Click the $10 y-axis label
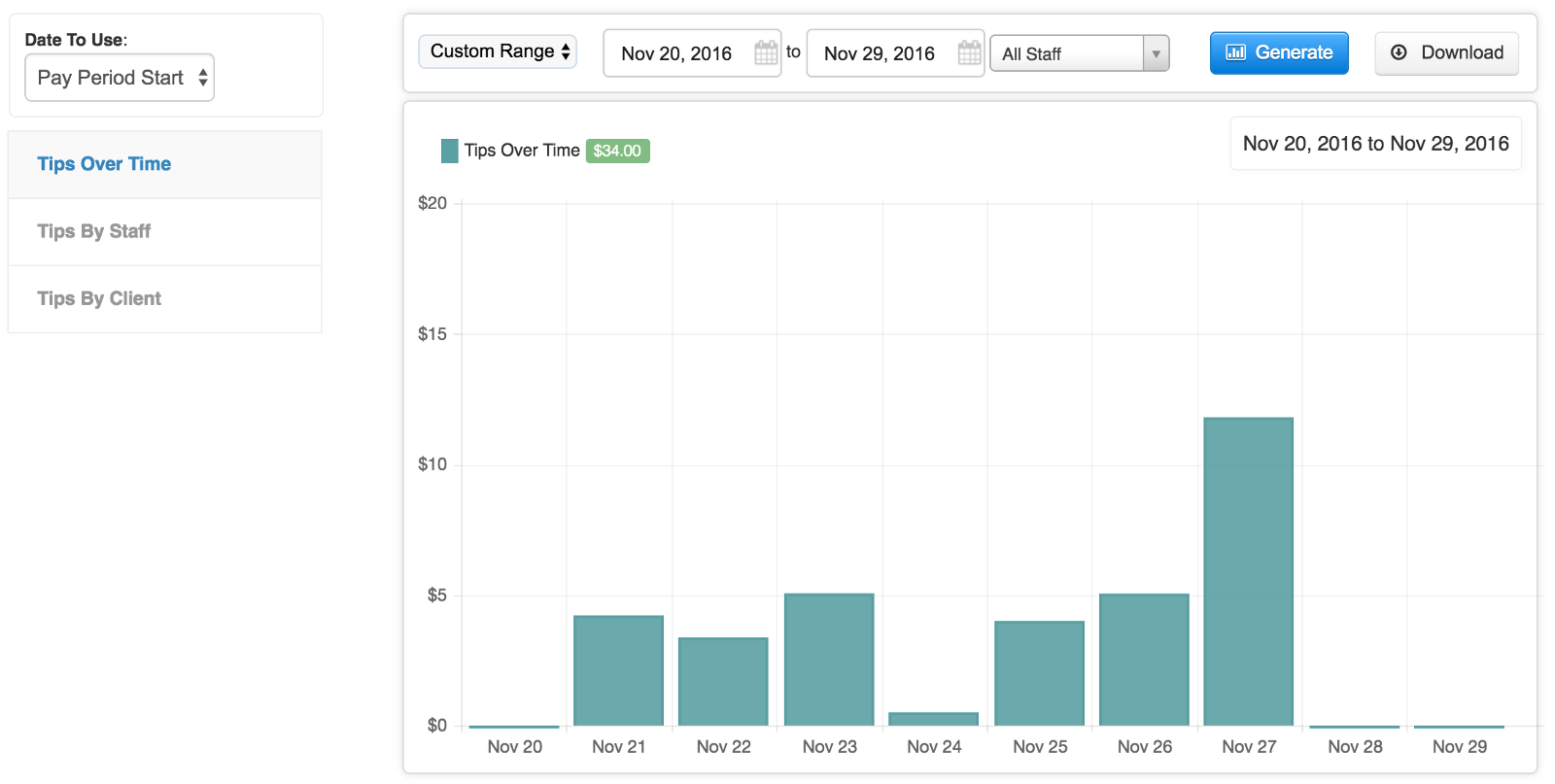 pyautogui.click(x=432, y=464)
